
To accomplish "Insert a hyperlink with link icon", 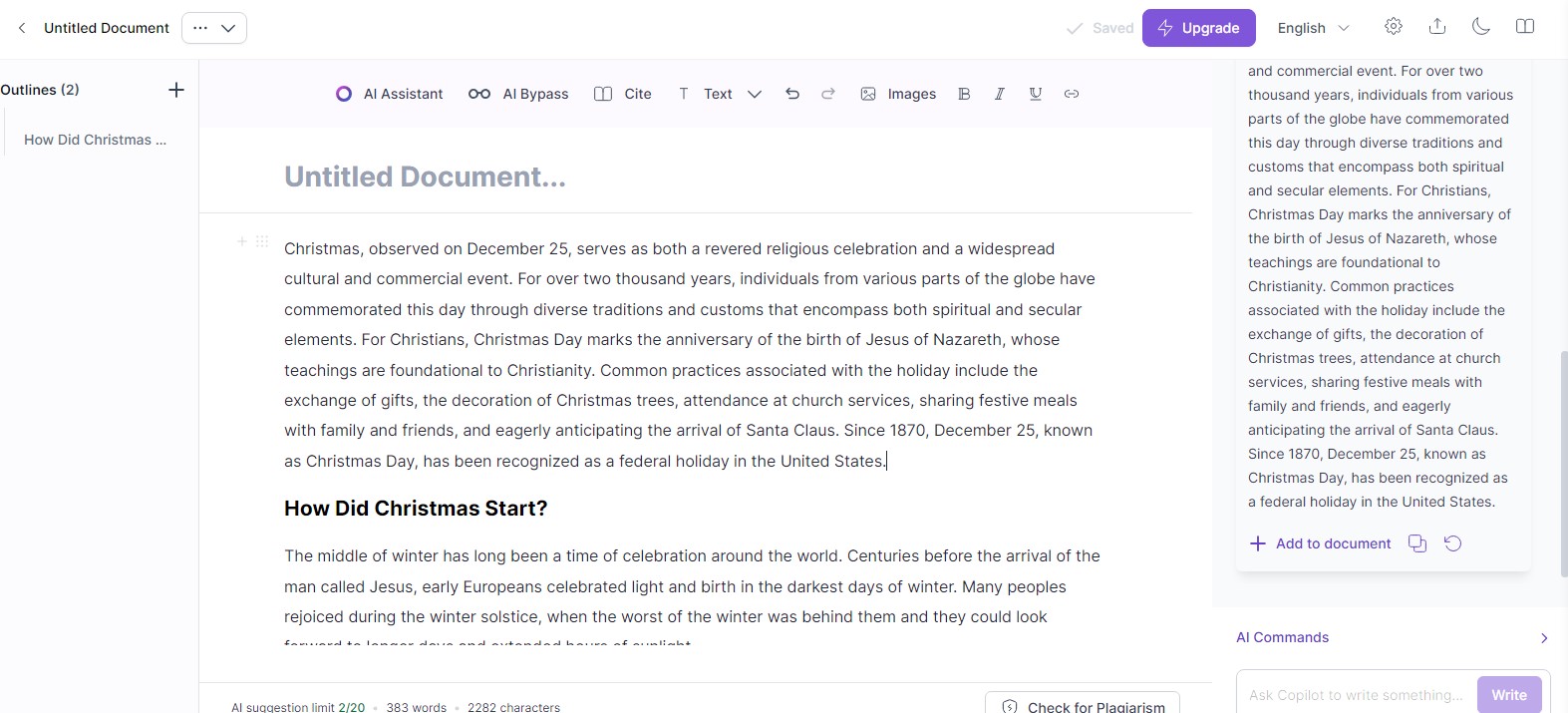I will pos(1072,94).
